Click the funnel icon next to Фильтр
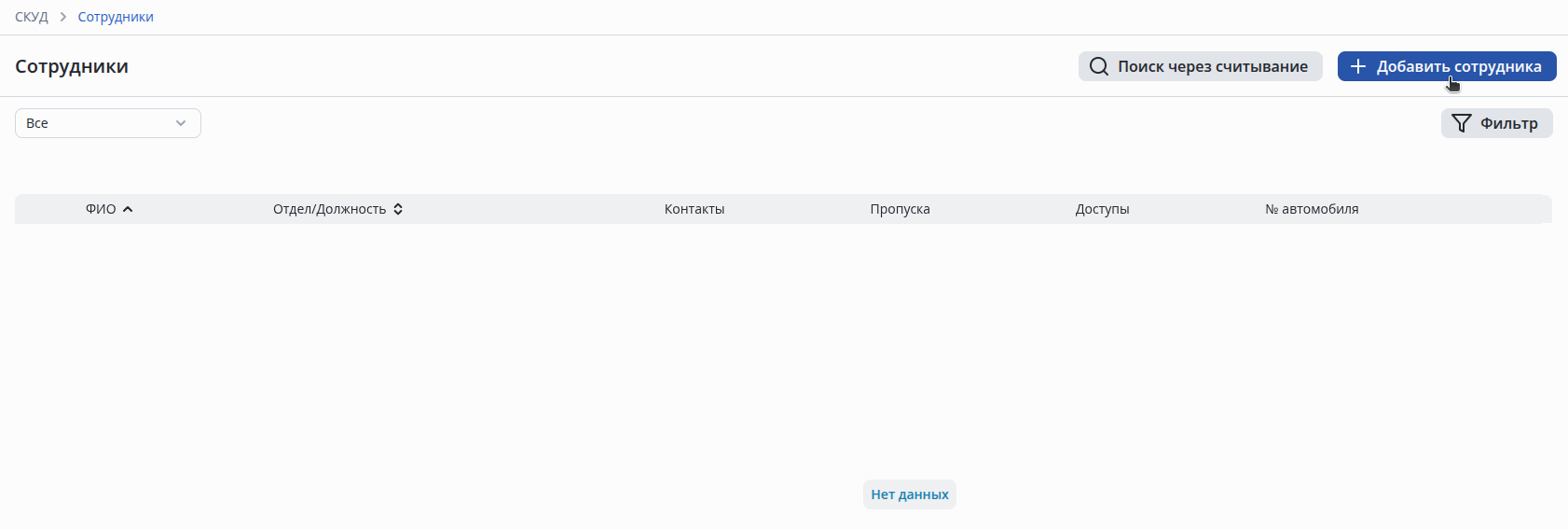The width and height of the screenshot is (1568, 529). [x=1462, y=123]
